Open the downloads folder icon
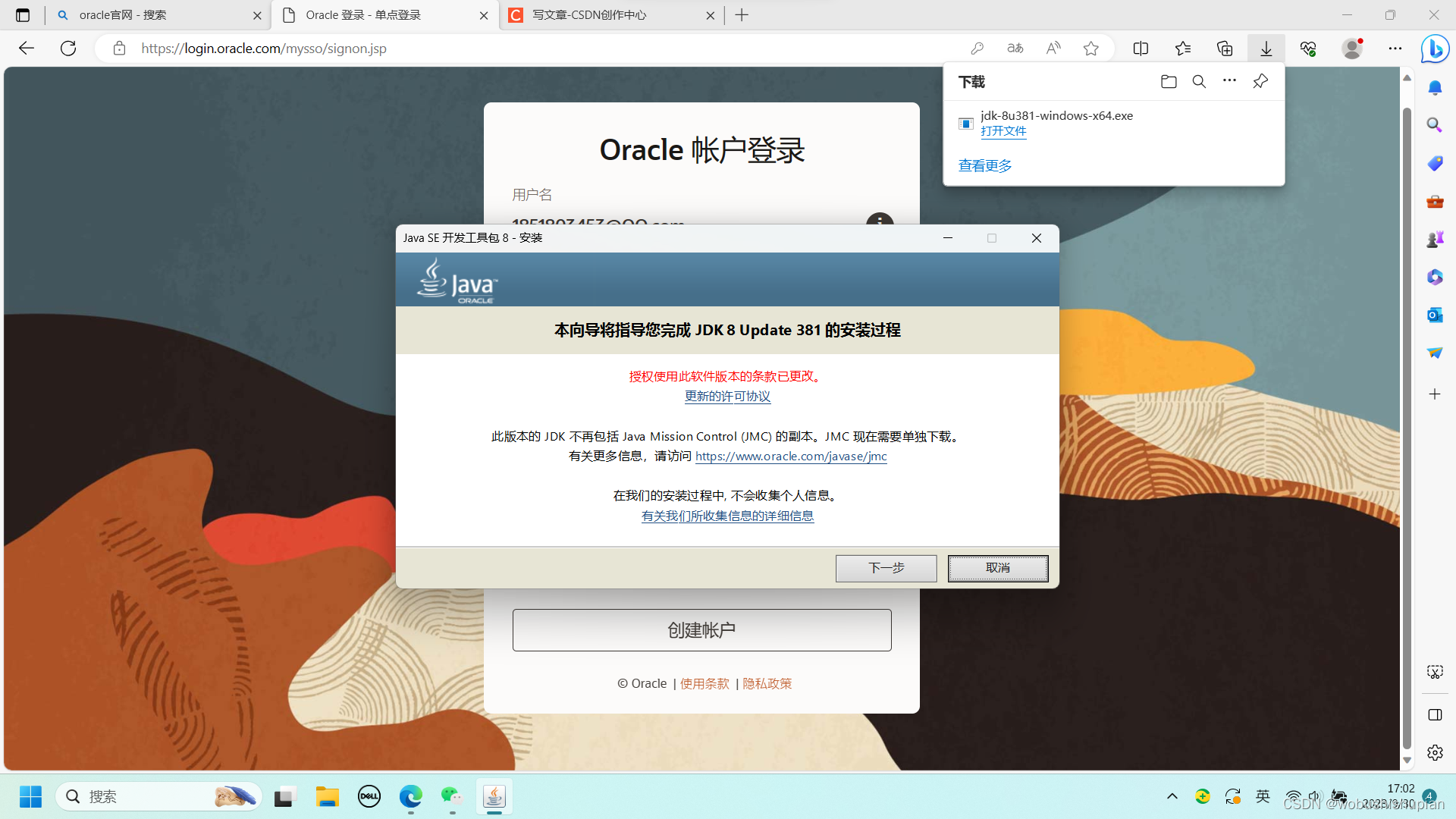1456x819 pixels. click(1168, 81)
